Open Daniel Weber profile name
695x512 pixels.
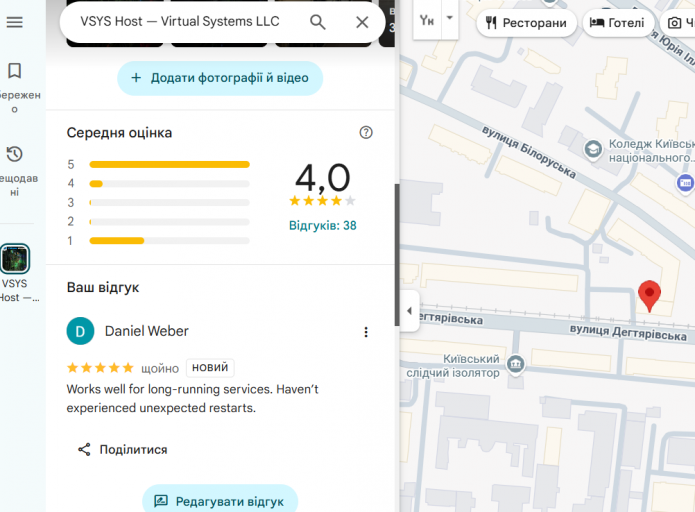[x=147, y=331]
